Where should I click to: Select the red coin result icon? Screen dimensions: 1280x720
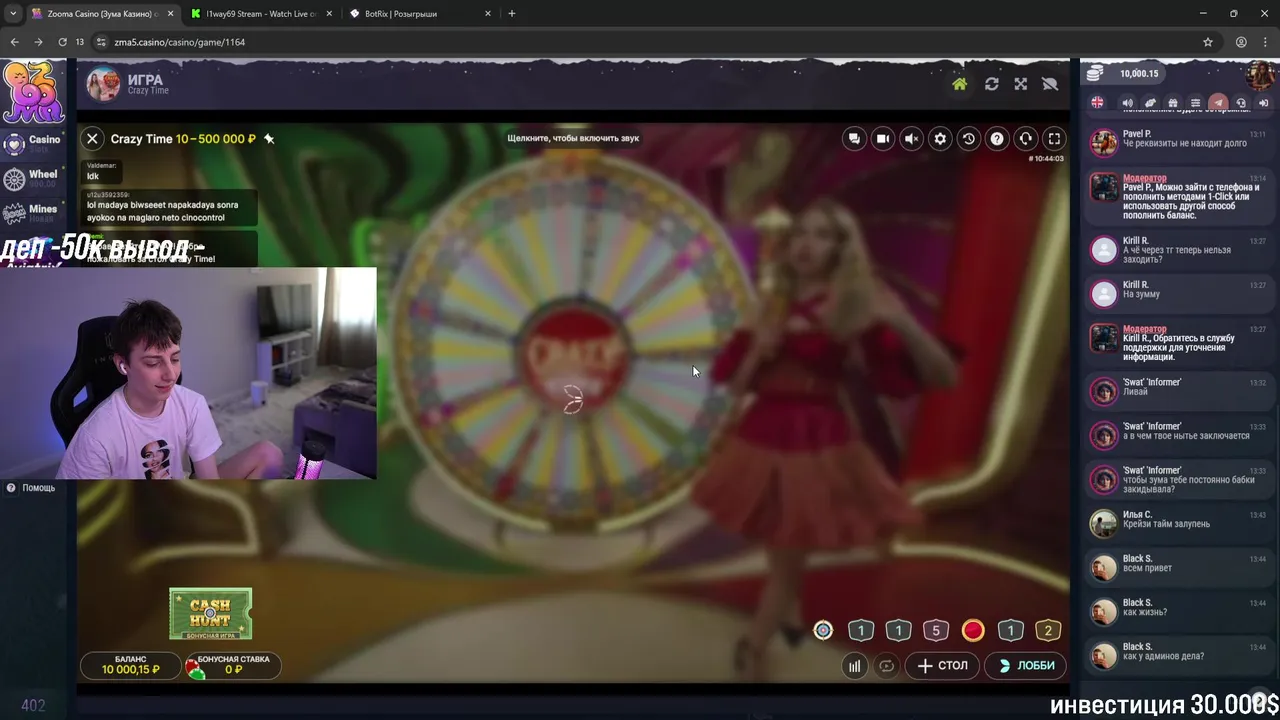973,630
